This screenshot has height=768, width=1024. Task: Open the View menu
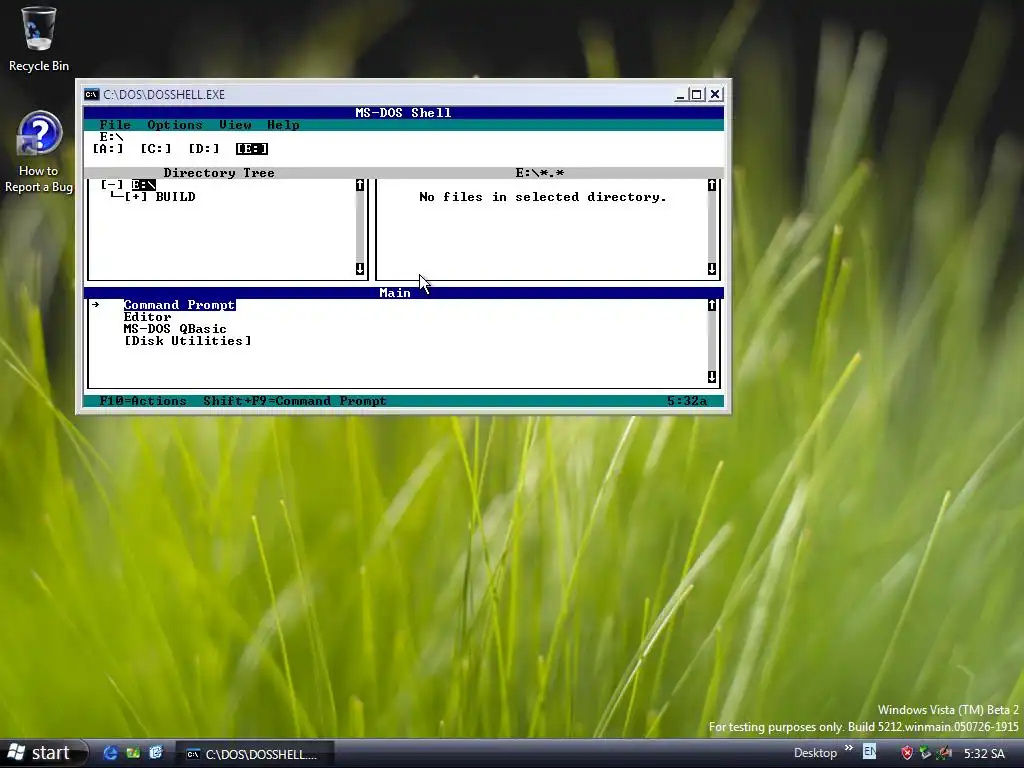[235, 125]
